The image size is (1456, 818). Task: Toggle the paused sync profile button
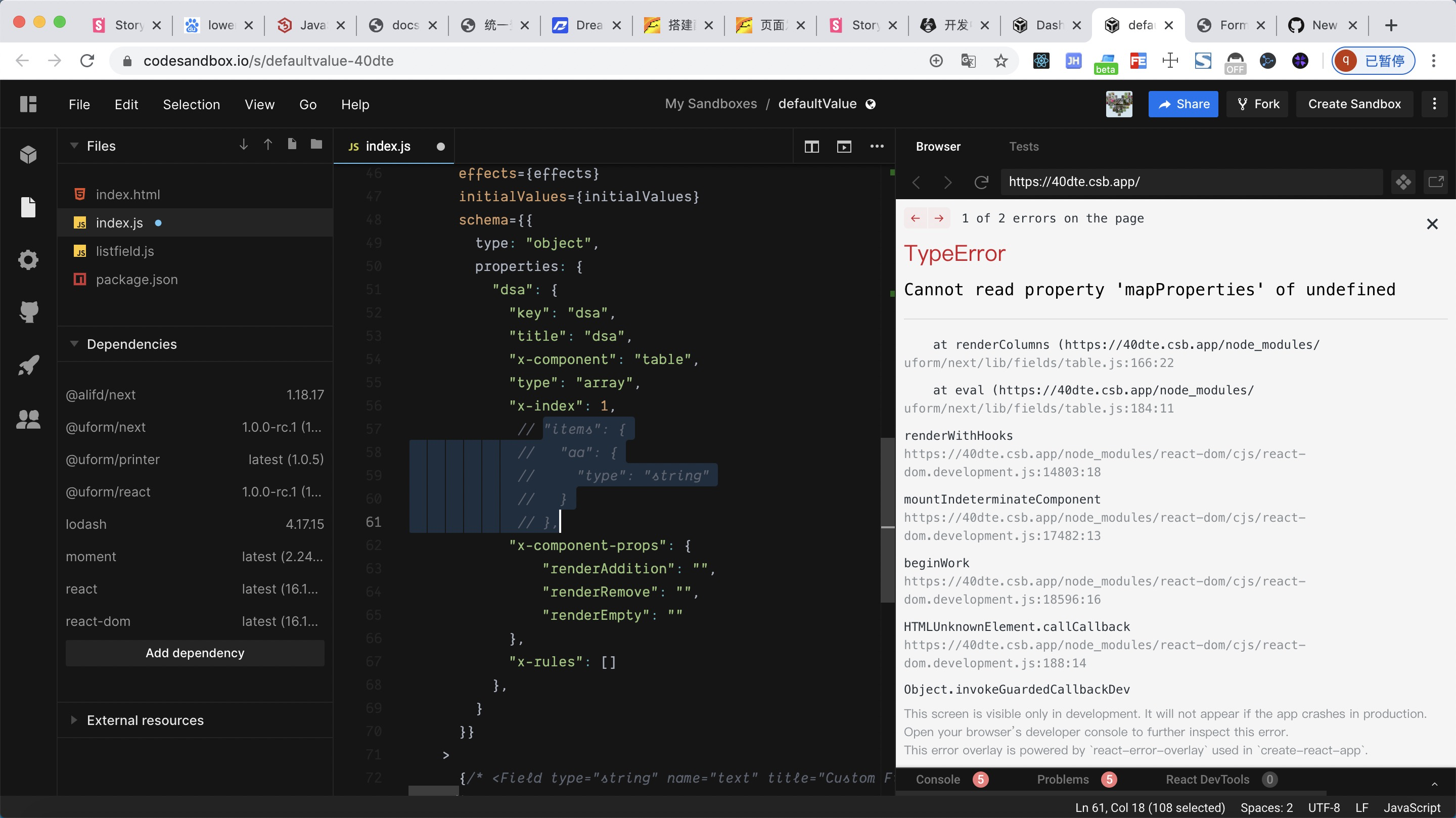(1373, 61)
